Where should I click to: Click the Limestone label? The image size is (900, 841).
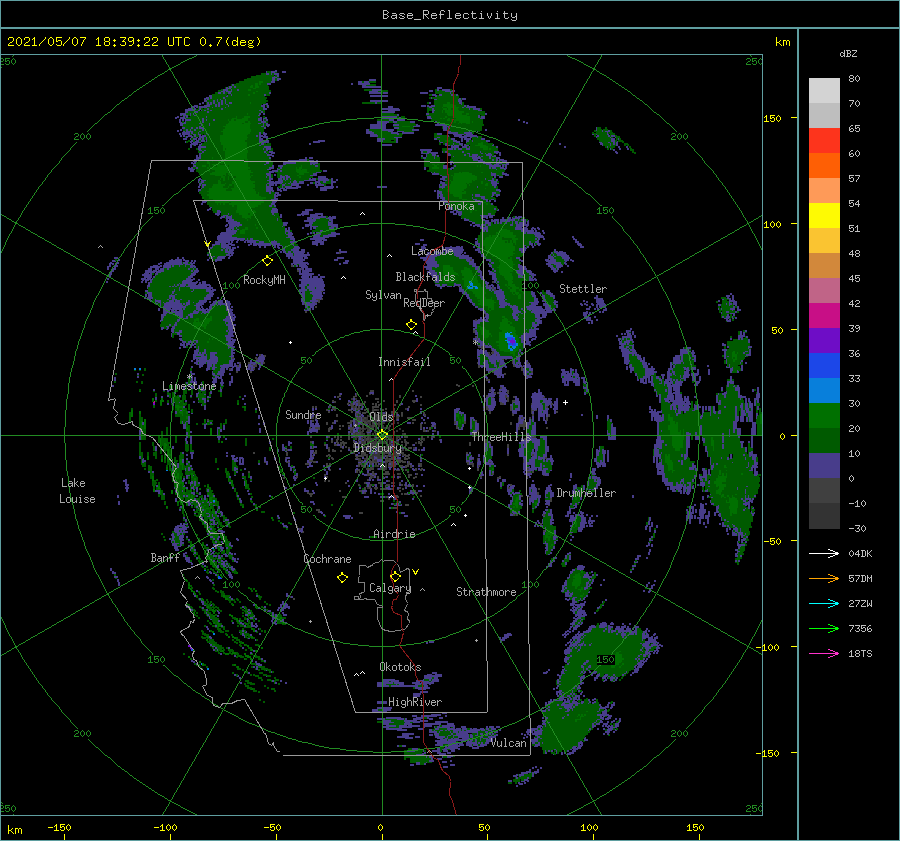point(189,386)
